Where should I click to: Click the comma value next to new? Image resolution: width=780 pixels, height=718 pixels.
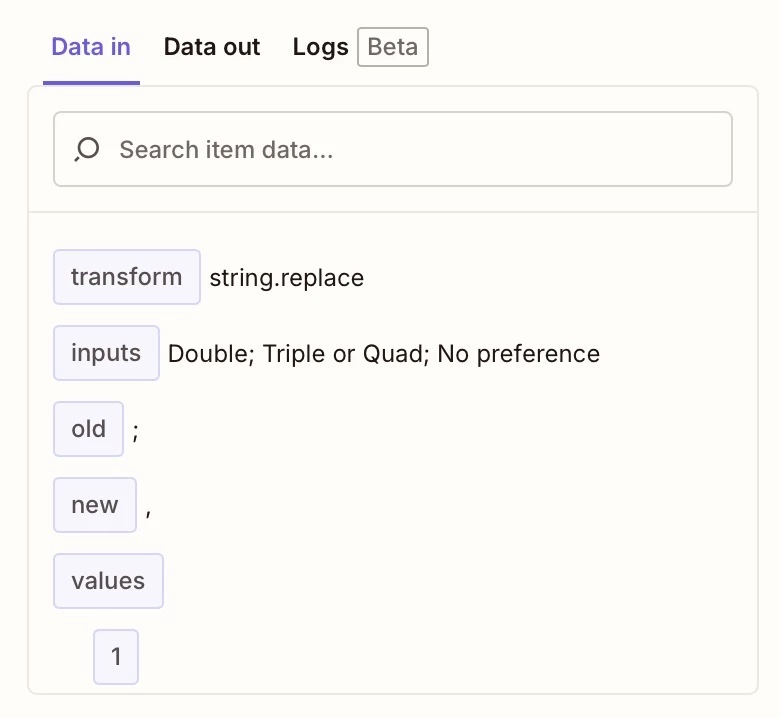coord(148,513)
